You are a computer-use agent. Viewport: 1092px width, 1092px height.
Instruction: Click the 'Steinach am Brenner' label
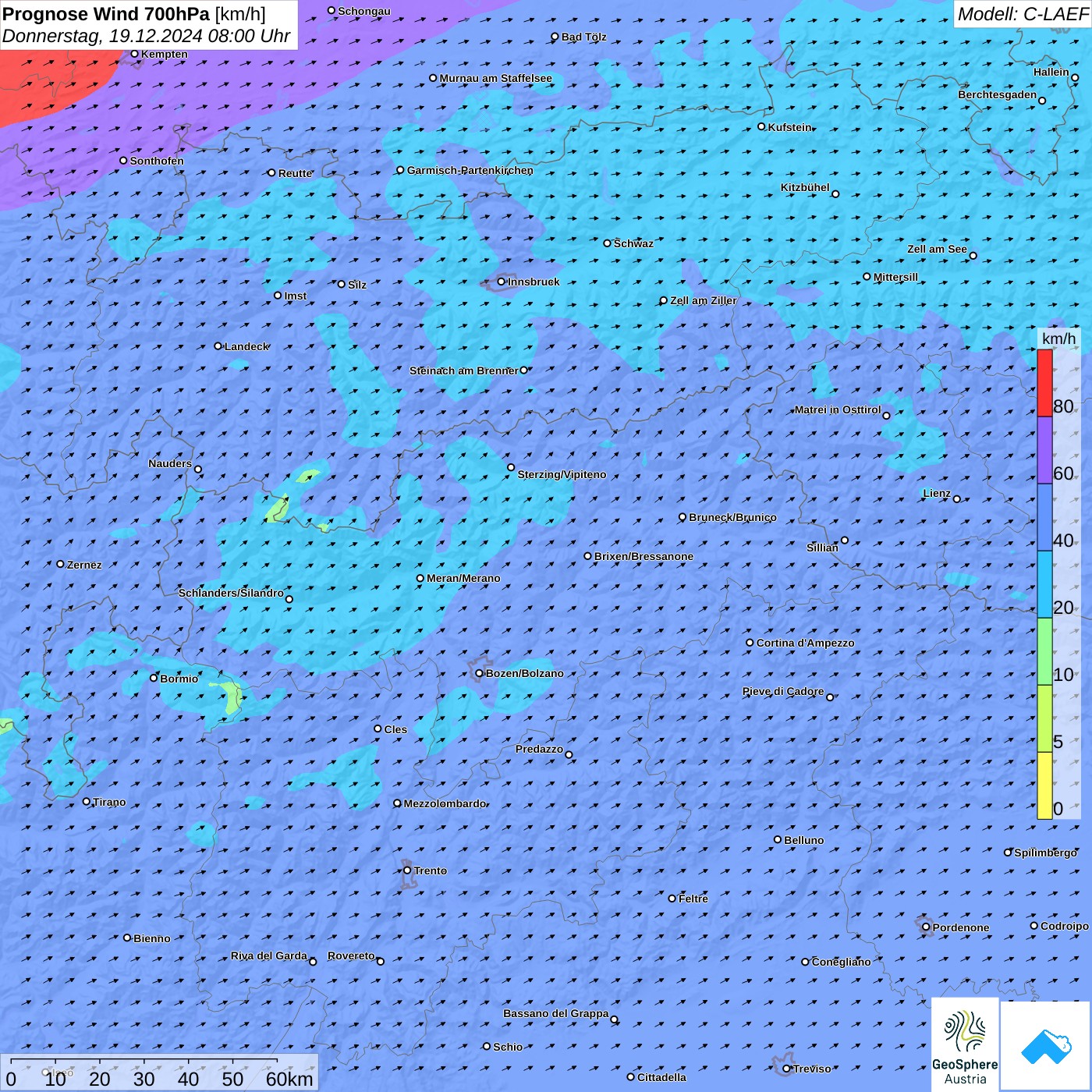point(464,370)
